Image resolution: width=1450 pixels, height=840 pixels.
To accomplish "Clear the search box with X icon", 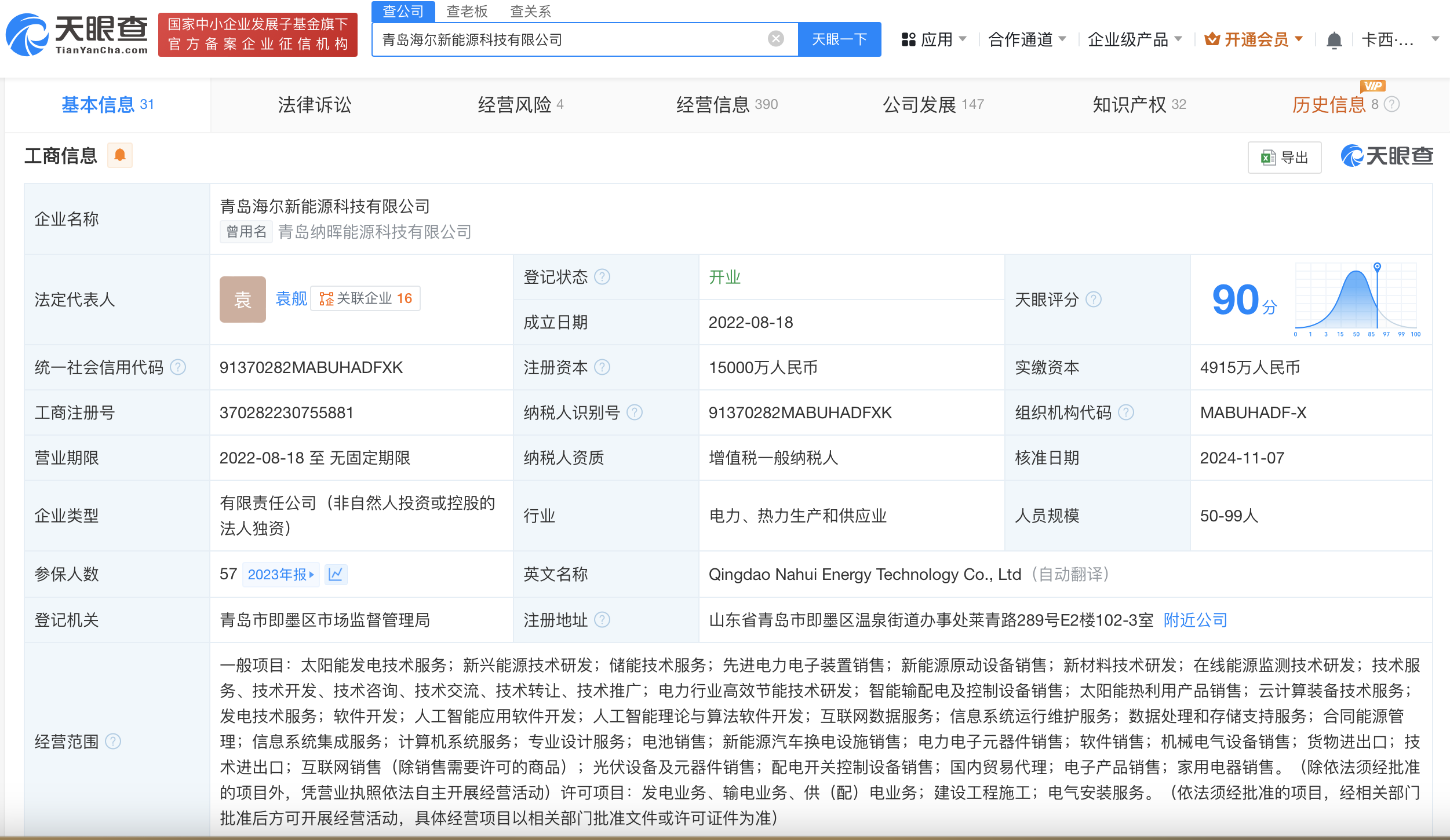I will 775,39.
